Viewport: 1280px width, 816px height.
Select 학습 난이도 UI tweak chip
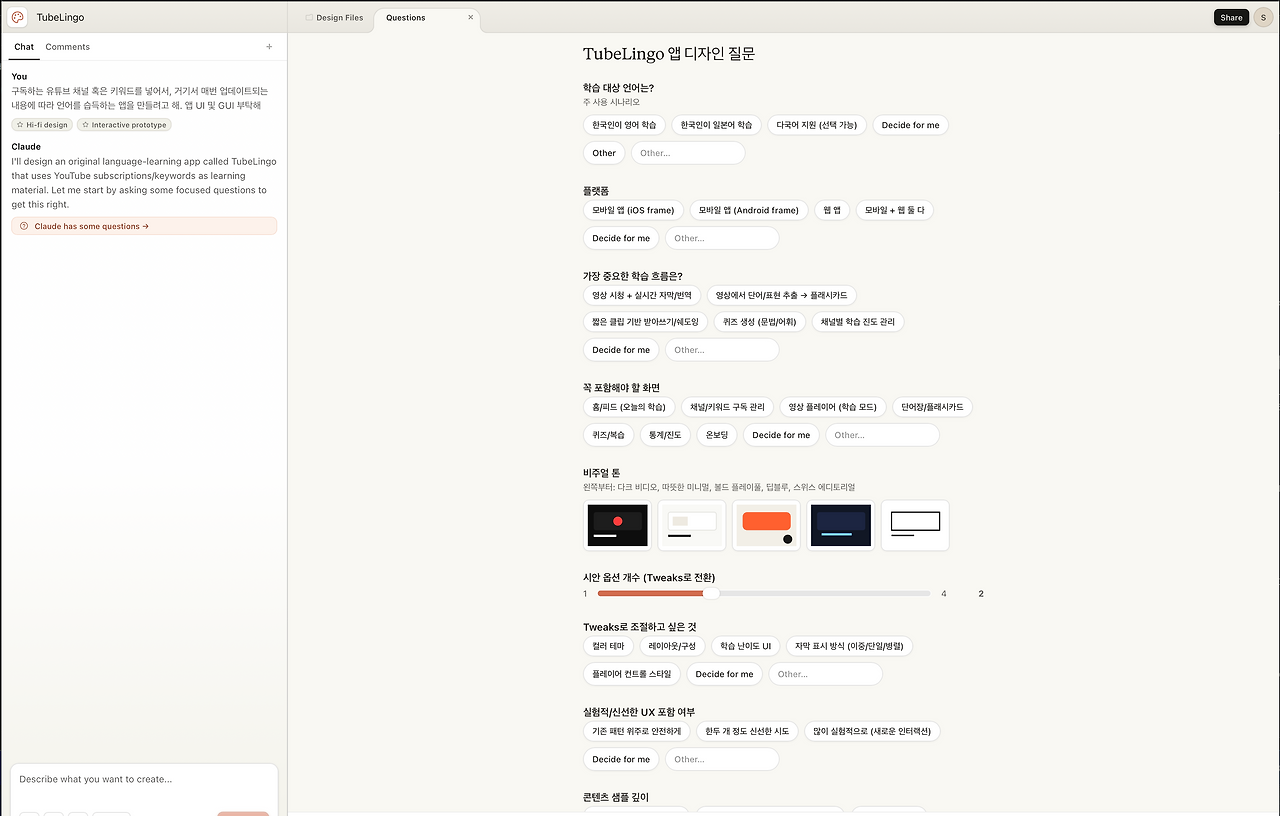tap(746, 646)
